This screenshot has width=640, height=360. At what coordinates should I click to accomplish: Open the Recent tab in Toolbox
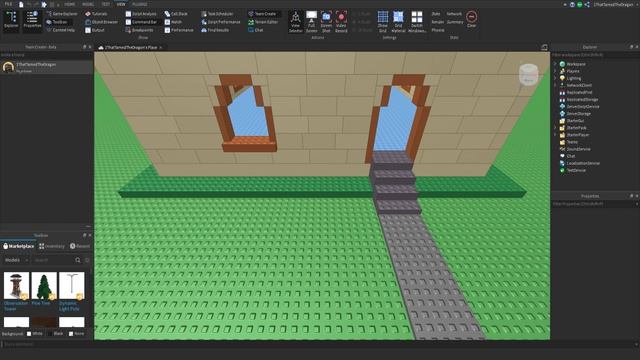[x=80, y=246]
